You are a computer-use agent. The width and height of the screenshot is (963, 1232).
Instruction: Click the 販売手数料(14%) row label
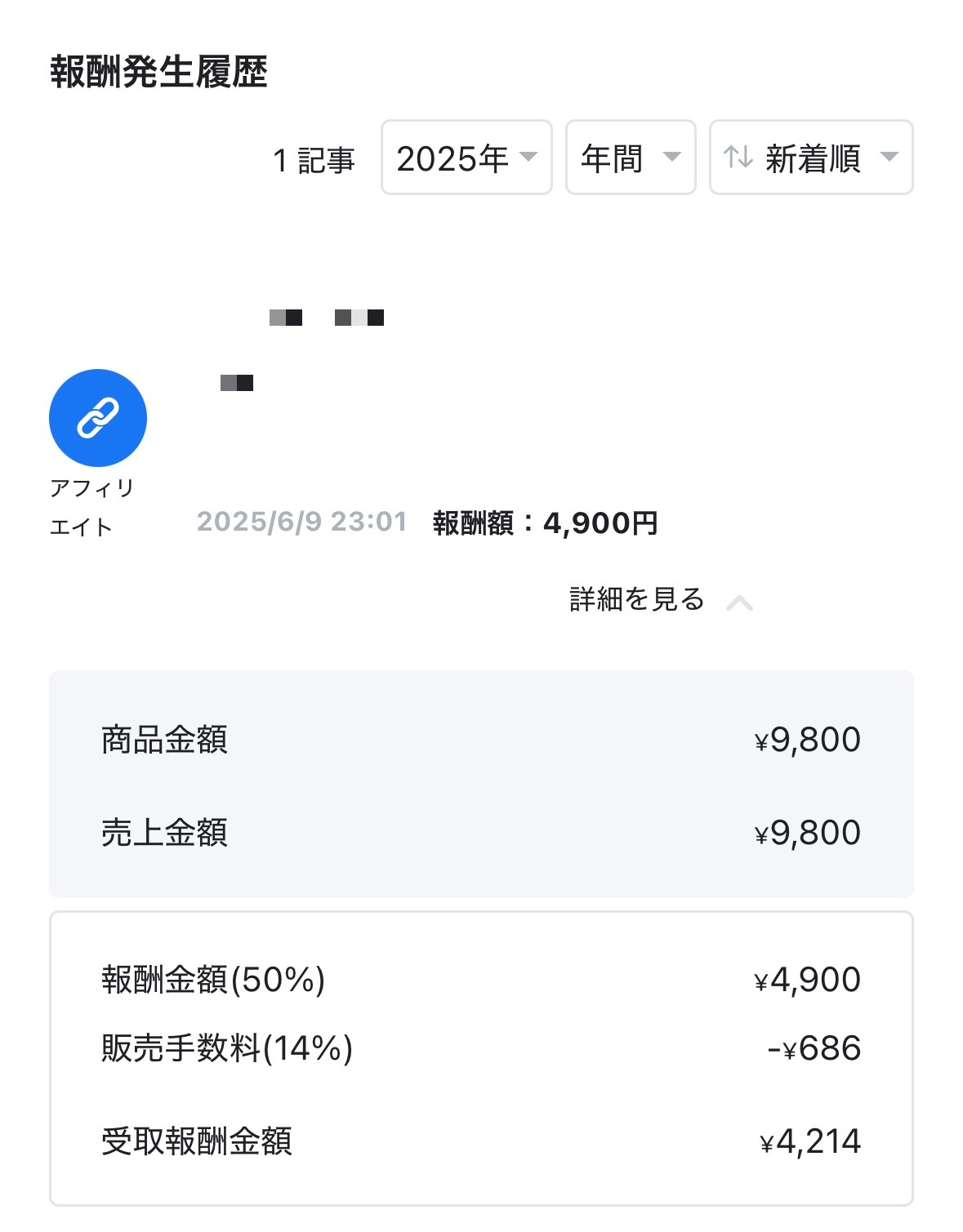[x=227, y=1048]
